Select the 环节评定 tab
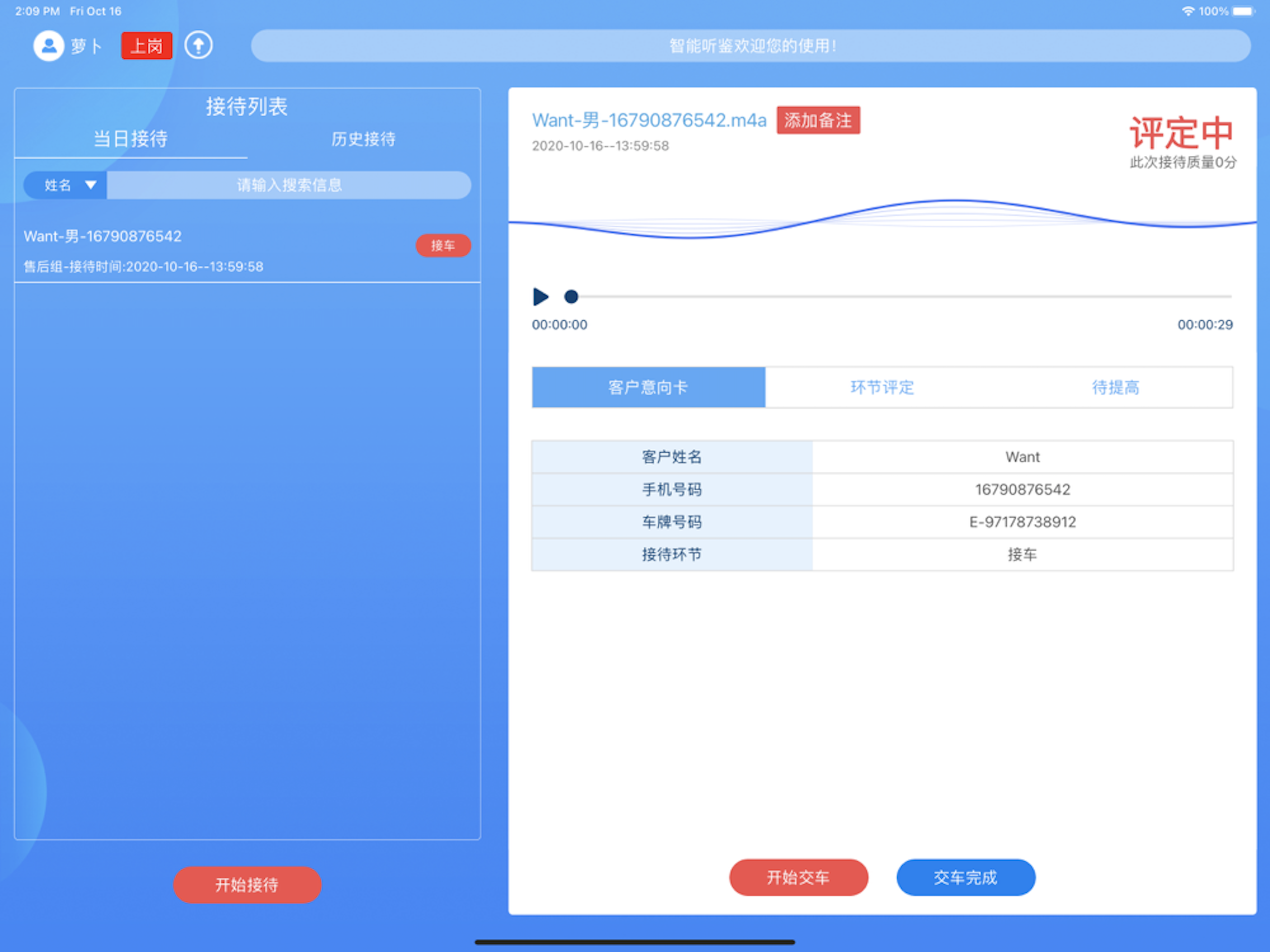This screenshot has width=1270, height=952. pos(882,388)
